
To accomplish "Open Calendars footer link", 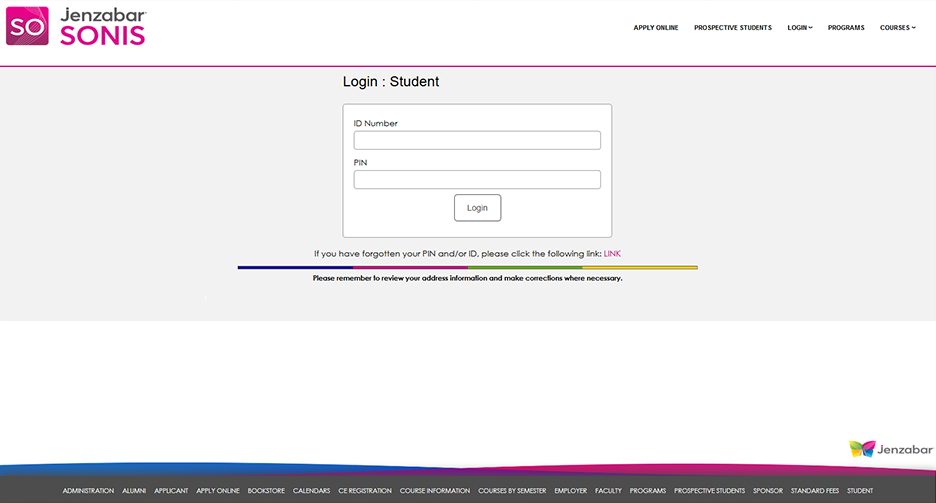I will [x=311, y=490].
